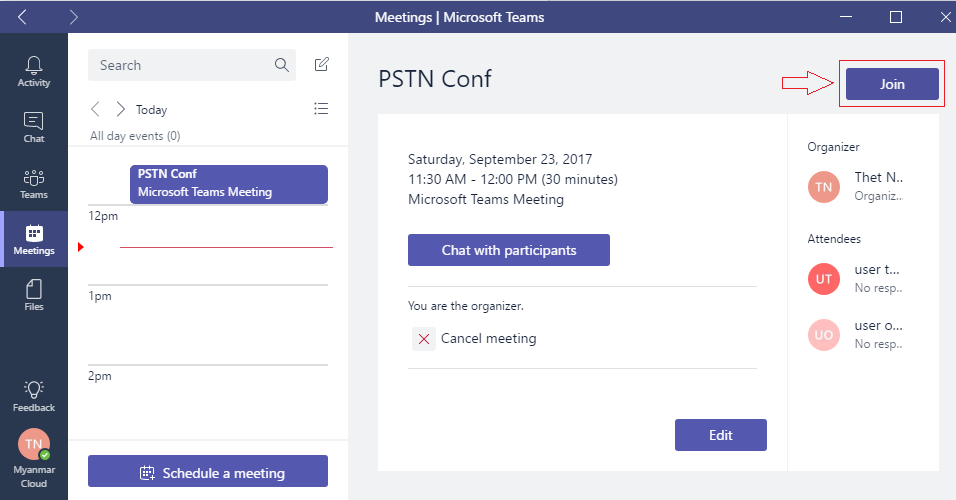Open the Chat sidebar icon

click(34, 121)
